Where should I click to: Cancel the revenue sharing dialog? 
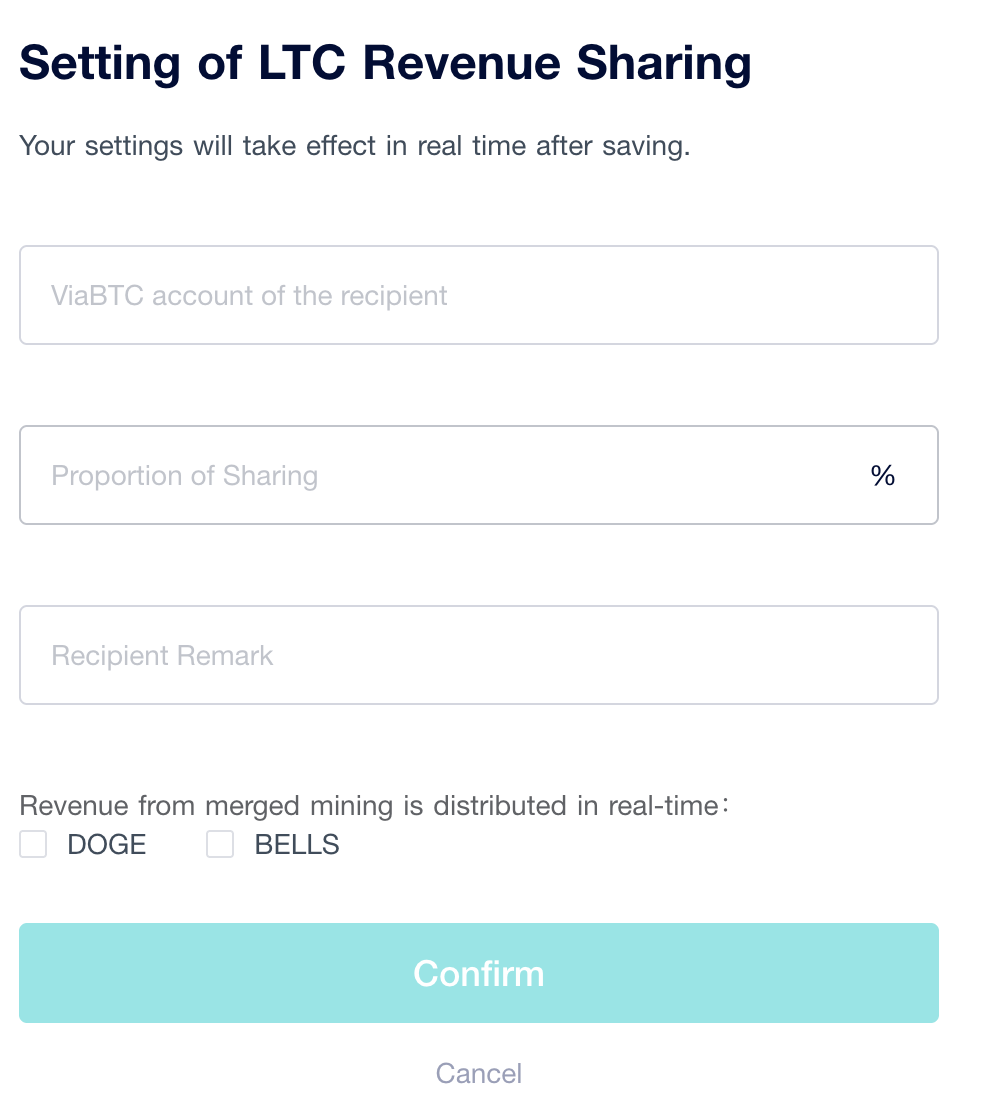tap(479, 1074)
